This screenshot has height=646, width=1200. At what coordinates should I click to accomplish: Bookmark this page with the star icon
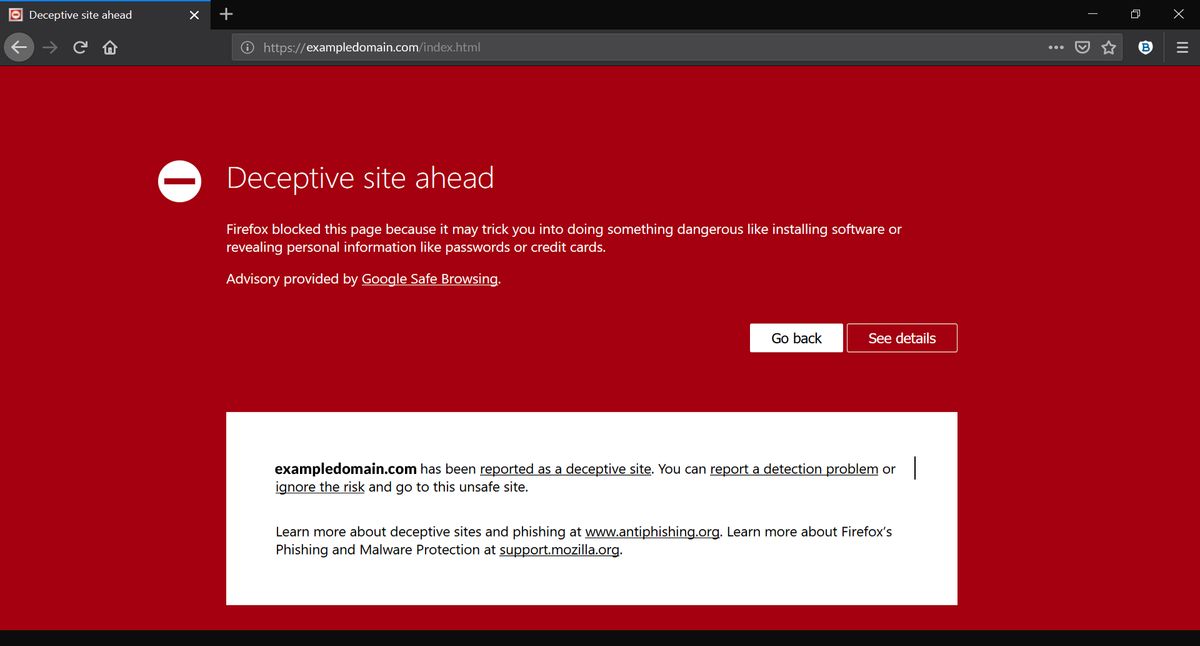1108,47
